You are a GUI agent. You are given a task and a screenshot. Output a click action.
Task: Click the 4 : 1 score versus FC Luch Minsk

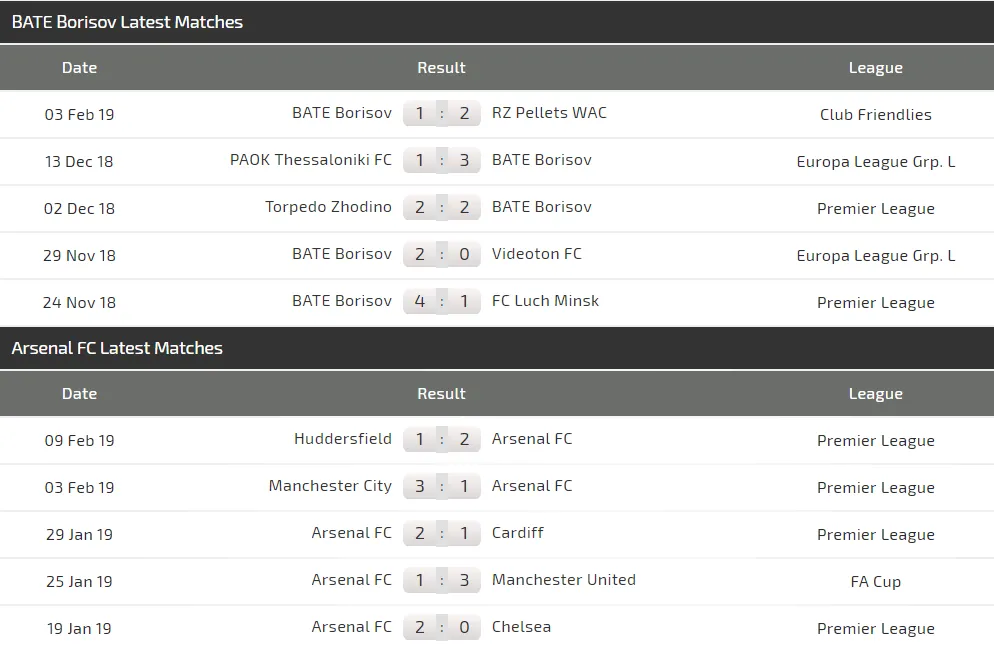tap(441, 301)
